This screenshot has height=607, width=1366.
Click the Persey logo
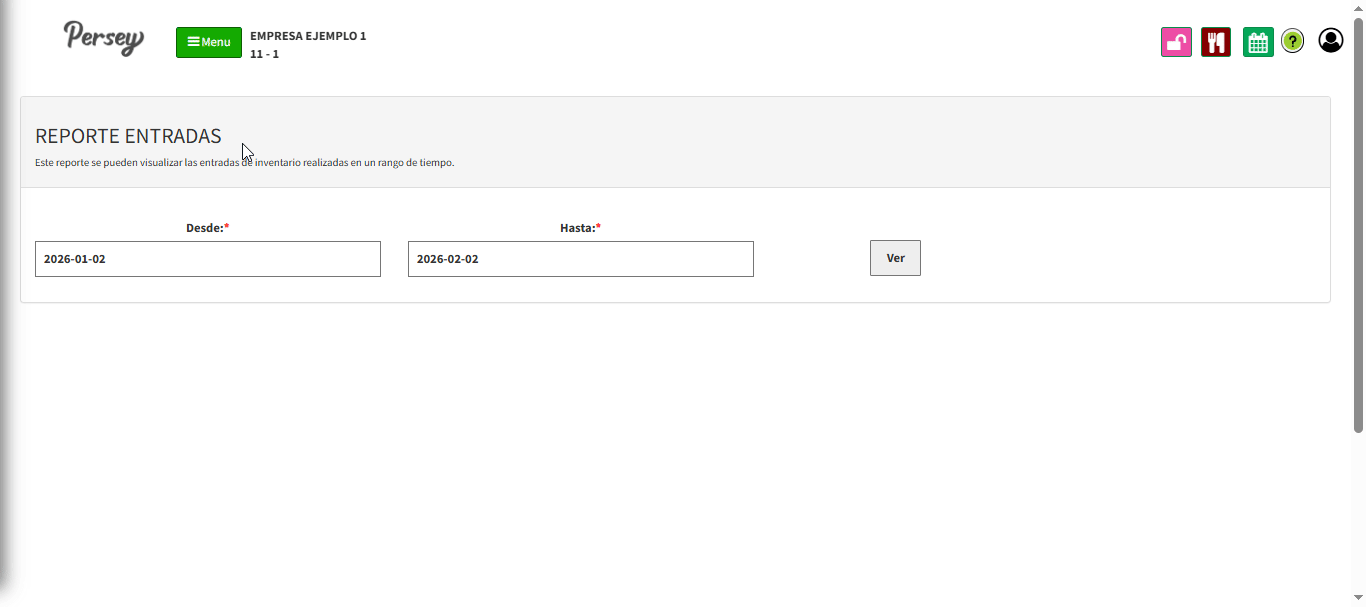104,38
